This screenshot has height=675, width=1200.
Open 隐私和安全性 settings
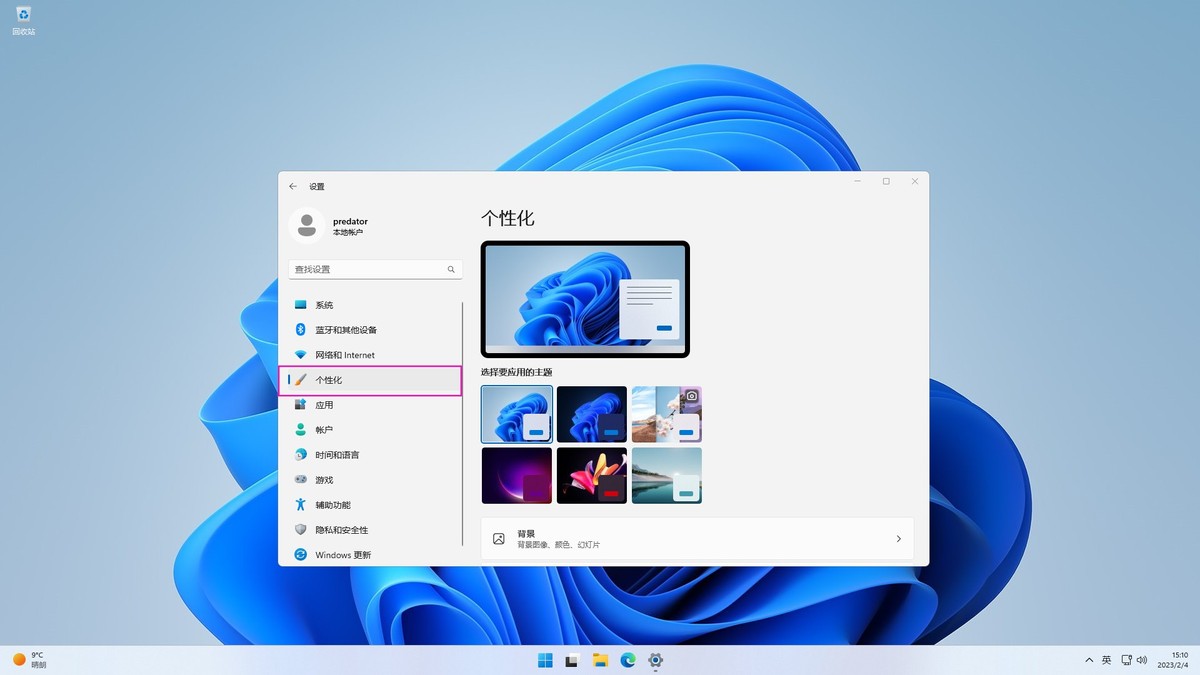point(340,529)
